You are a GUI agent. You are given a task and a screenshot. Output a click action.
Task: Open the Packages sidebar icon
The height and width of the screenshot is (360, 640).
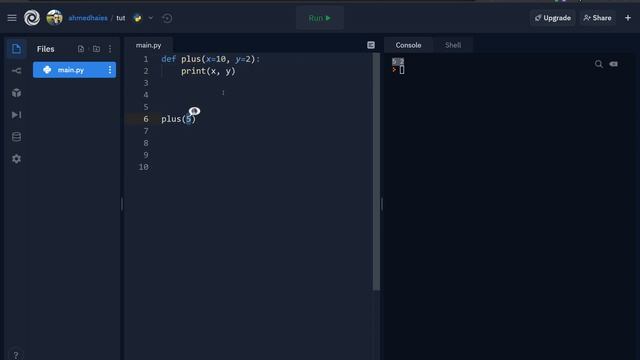pyautogui.click(x=16, y=93)
